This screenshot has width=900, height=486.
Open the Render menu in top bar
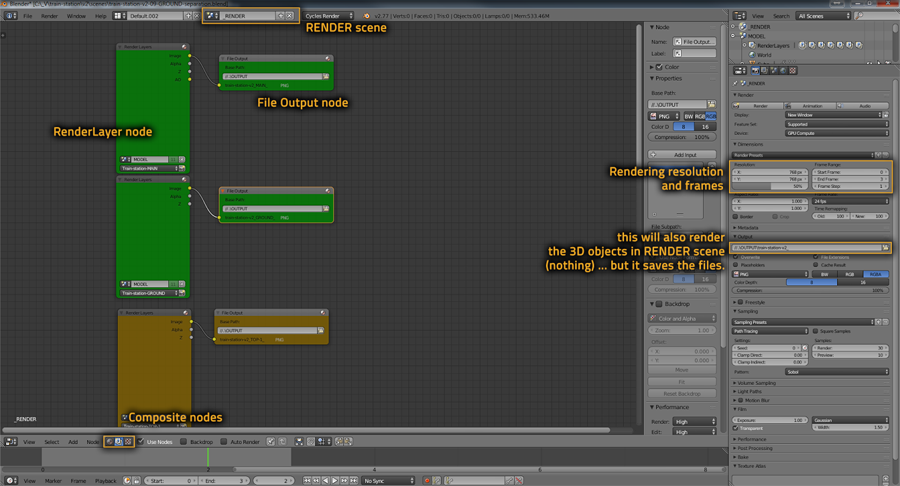click(49, 16)
